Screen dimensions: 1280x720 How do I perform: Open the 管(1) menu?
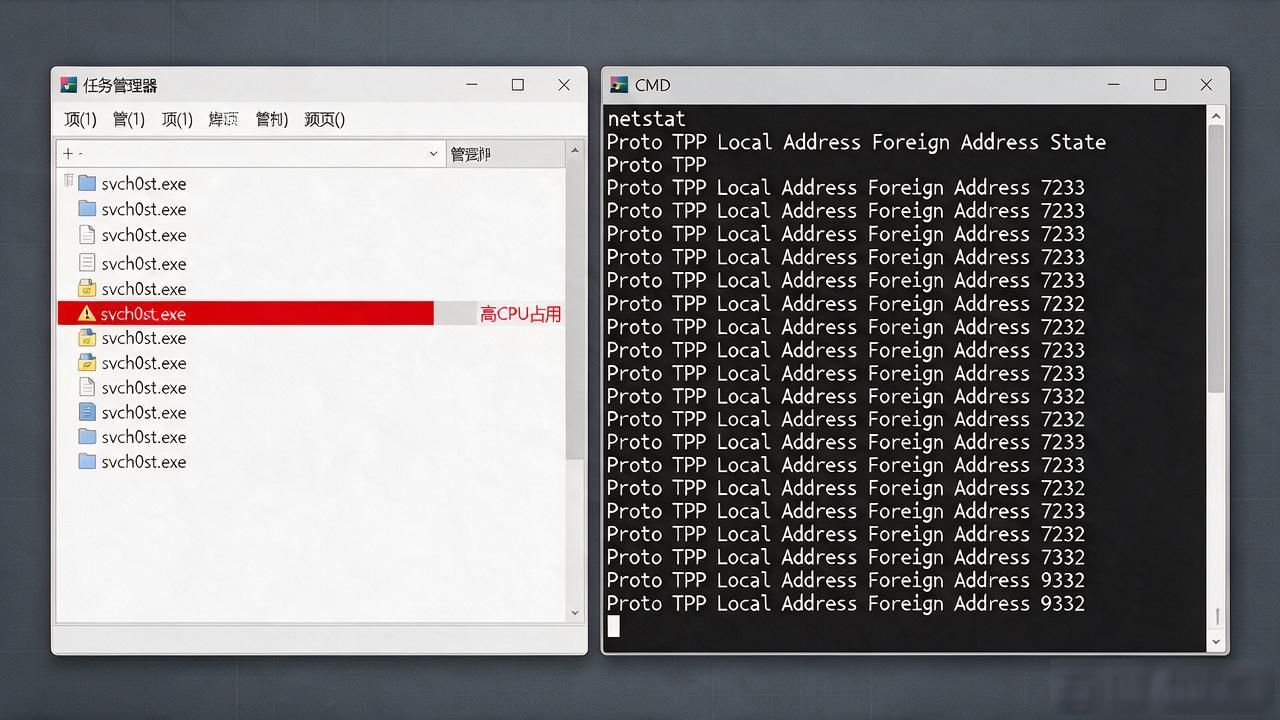click(129, 119)
